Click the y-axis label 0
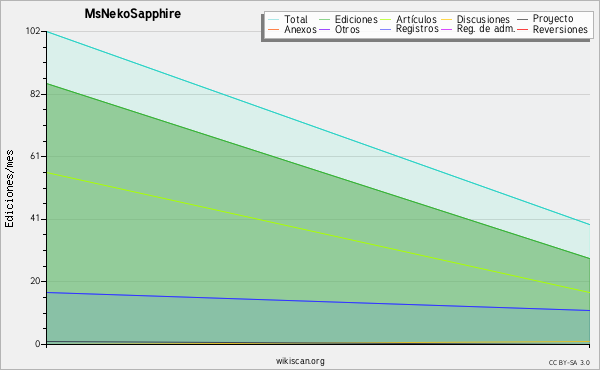Screen dimensions: 600x370 (38, 344)
